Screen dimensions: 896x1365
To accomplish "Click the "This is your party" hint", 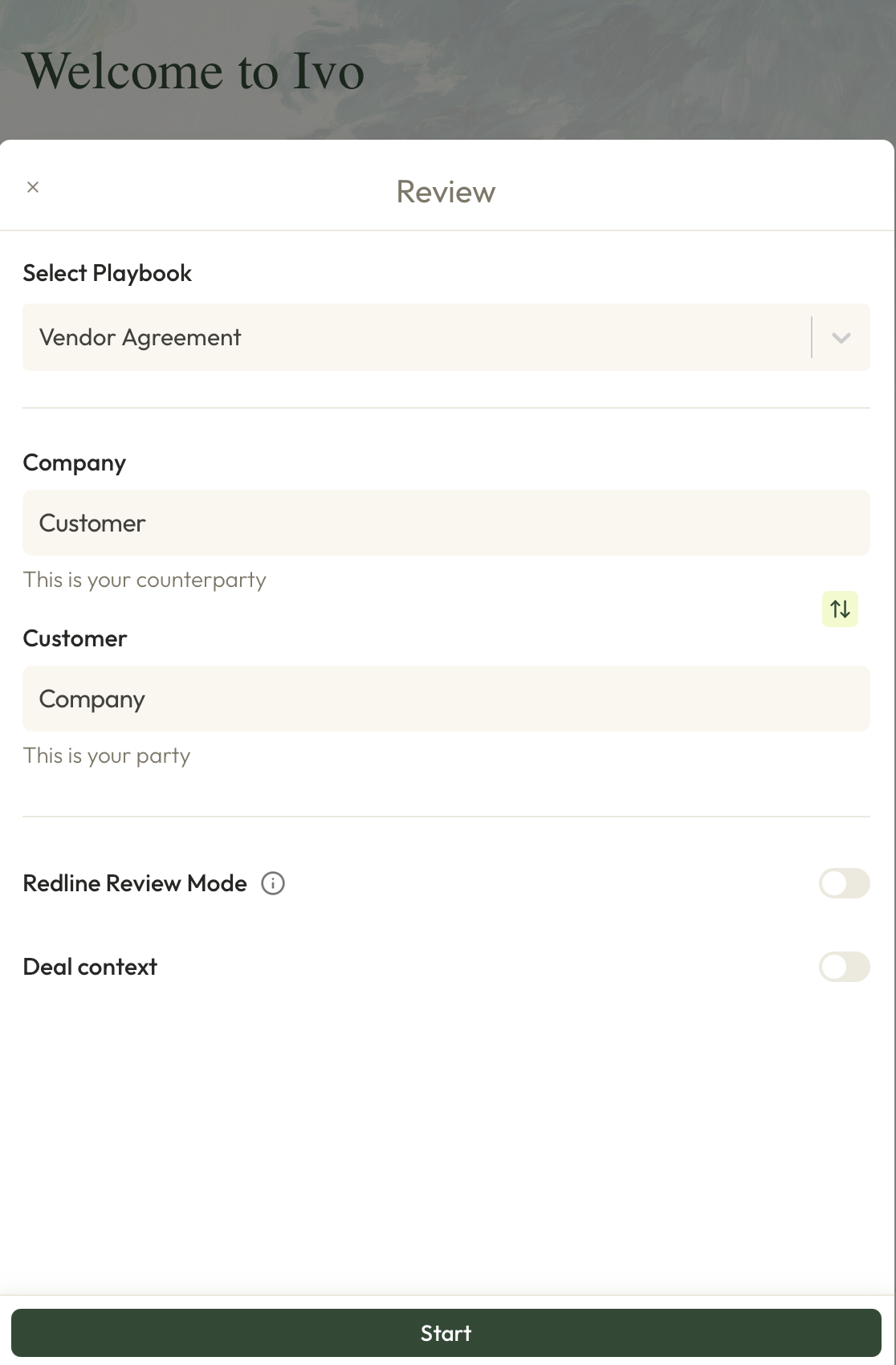I will (107, 756).
